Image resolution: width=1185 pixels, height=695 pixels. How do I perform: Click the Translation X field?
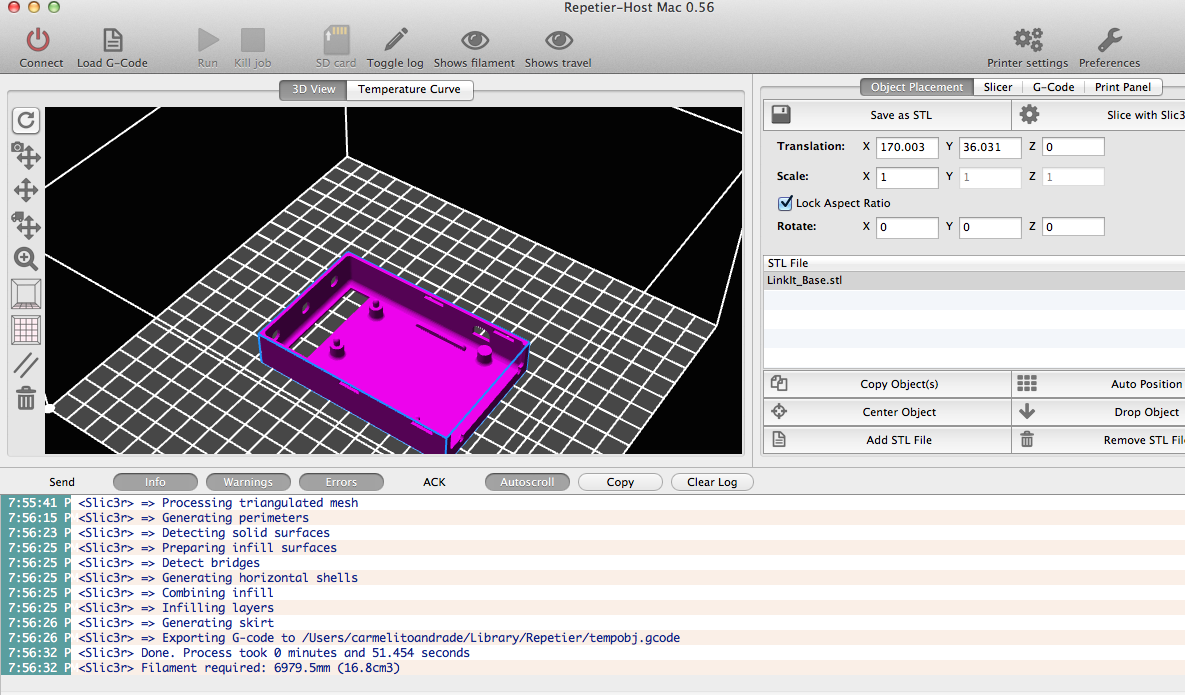907,147
